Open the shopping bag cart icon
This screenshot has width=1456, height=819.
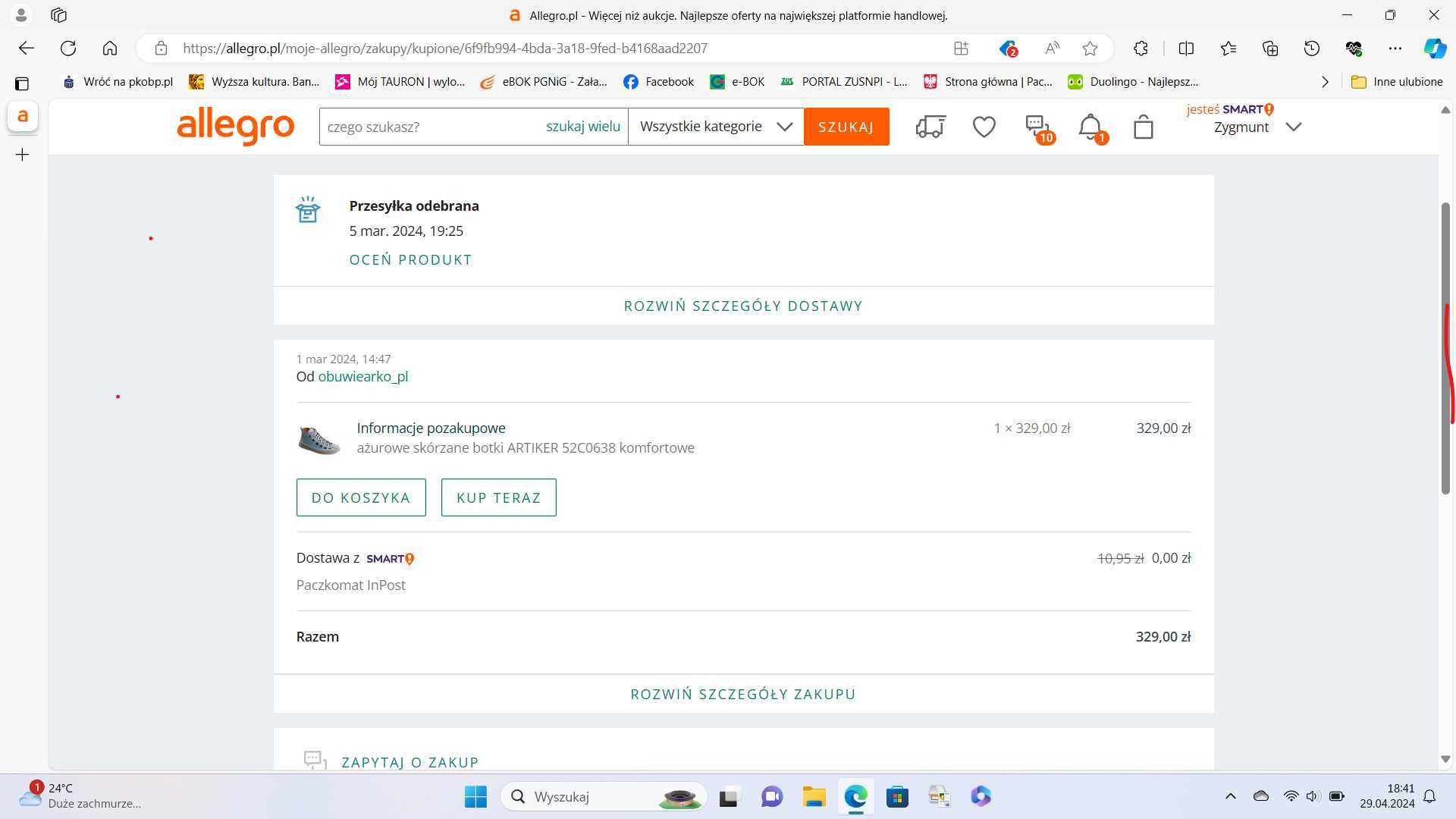1144,127
